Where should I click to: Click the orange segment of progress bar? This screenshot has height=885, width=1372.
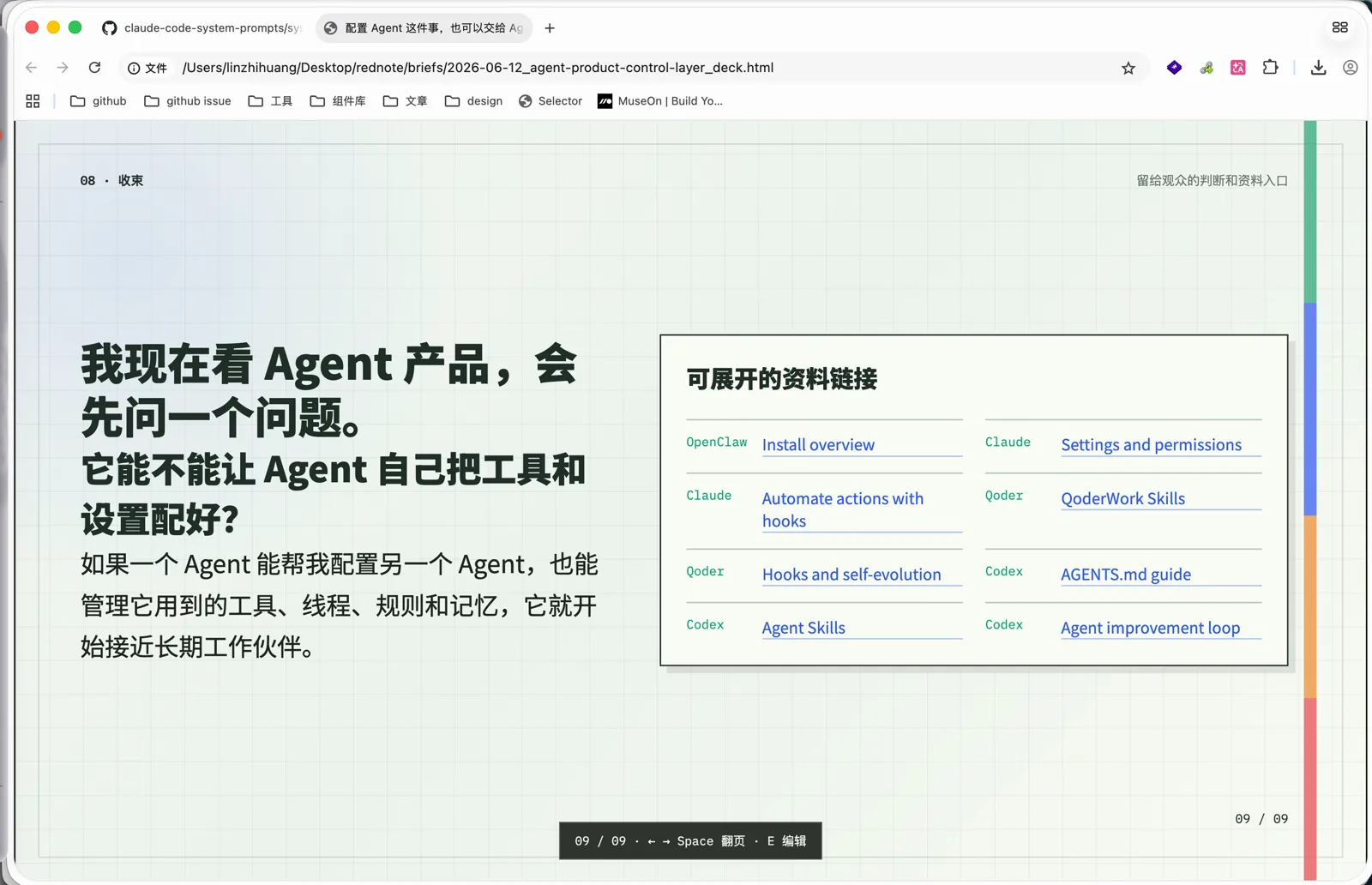pos(1310,606)
